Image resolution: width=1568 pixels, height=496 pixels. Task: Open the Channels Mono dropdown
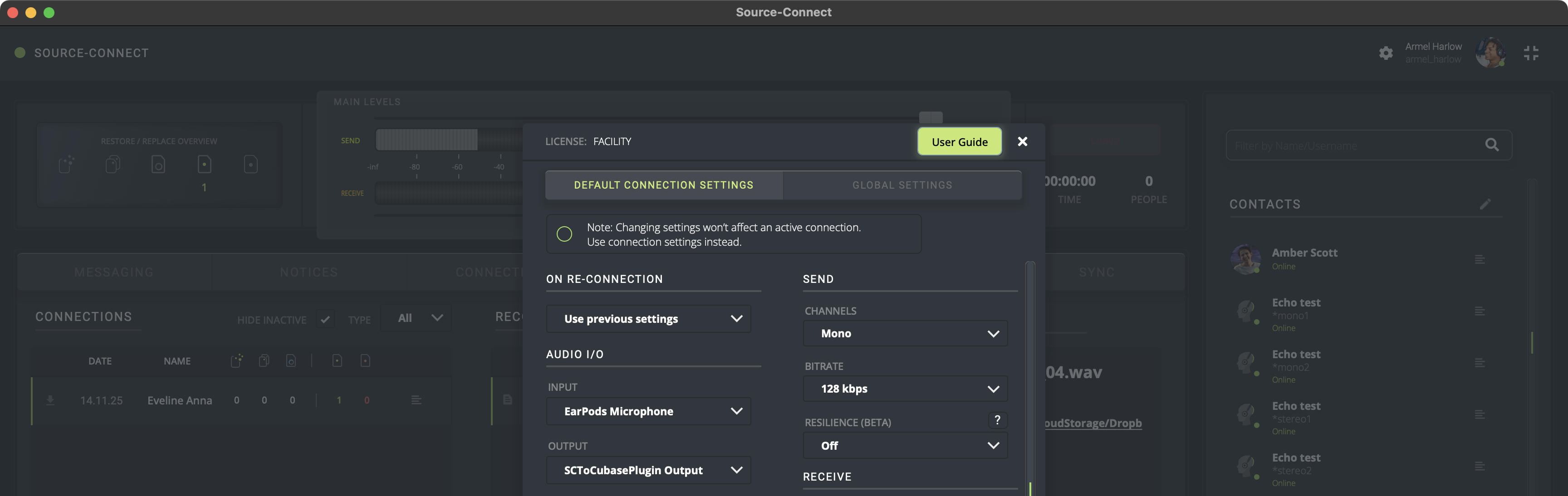905,334
